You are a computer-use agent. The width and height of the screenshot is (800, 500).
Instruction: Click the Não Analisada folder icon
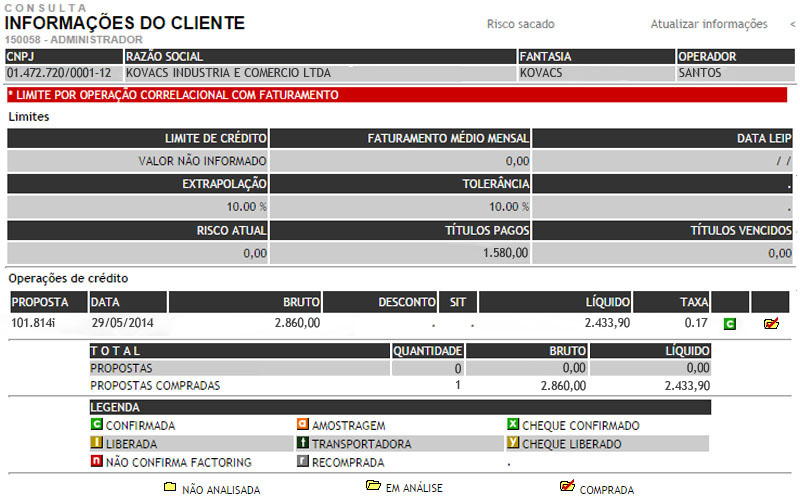pos(170,488)
